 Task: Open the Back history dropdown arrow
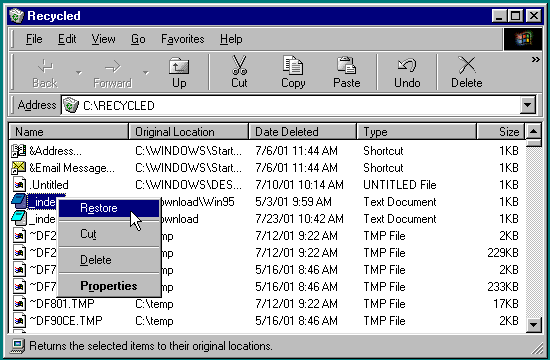tap(79, 73)
